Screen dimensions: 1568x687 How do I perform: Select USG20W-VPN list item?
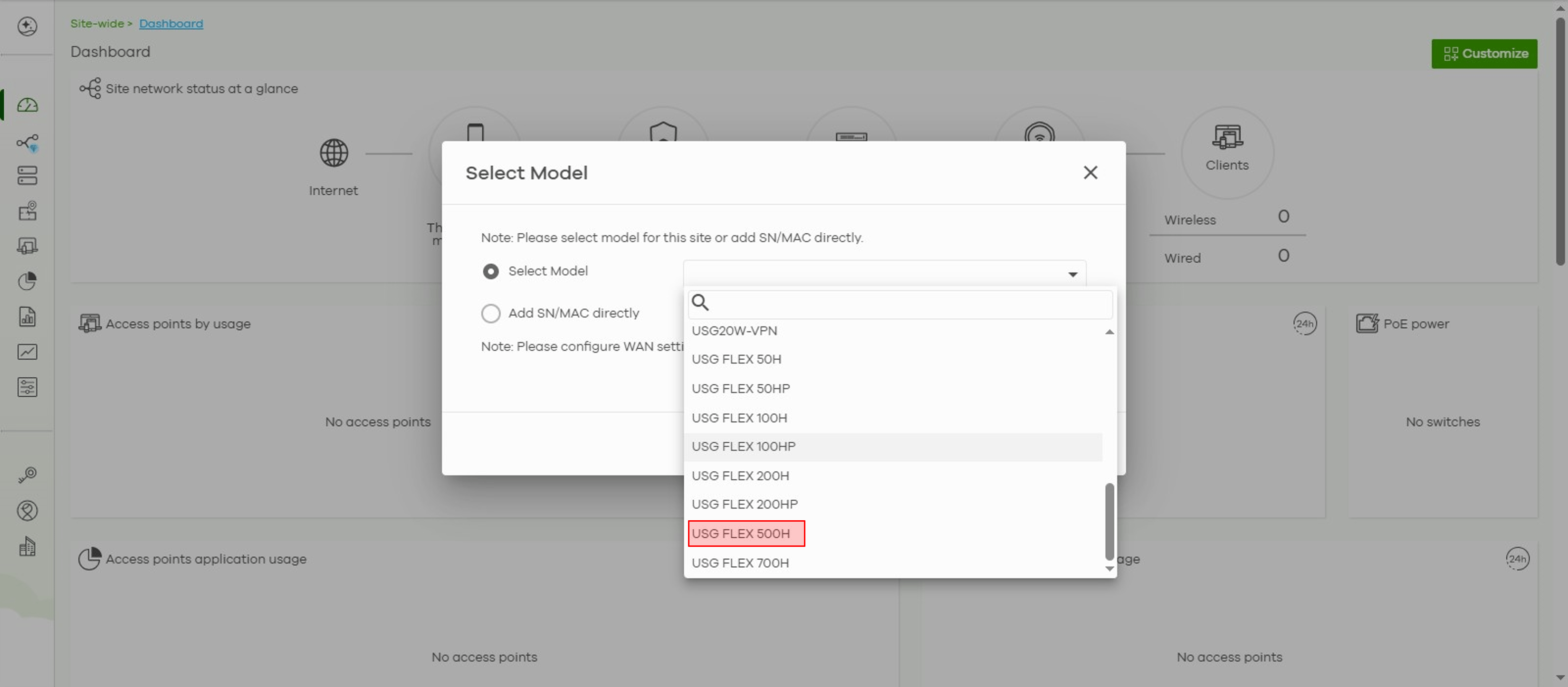tap(734, 330)
